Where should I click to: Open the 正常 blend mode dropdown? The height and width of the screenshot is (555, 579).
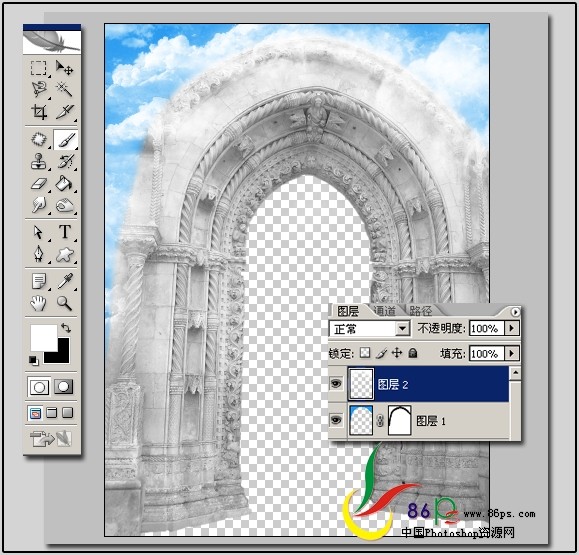pyautogui.click(x=369, y=328)
